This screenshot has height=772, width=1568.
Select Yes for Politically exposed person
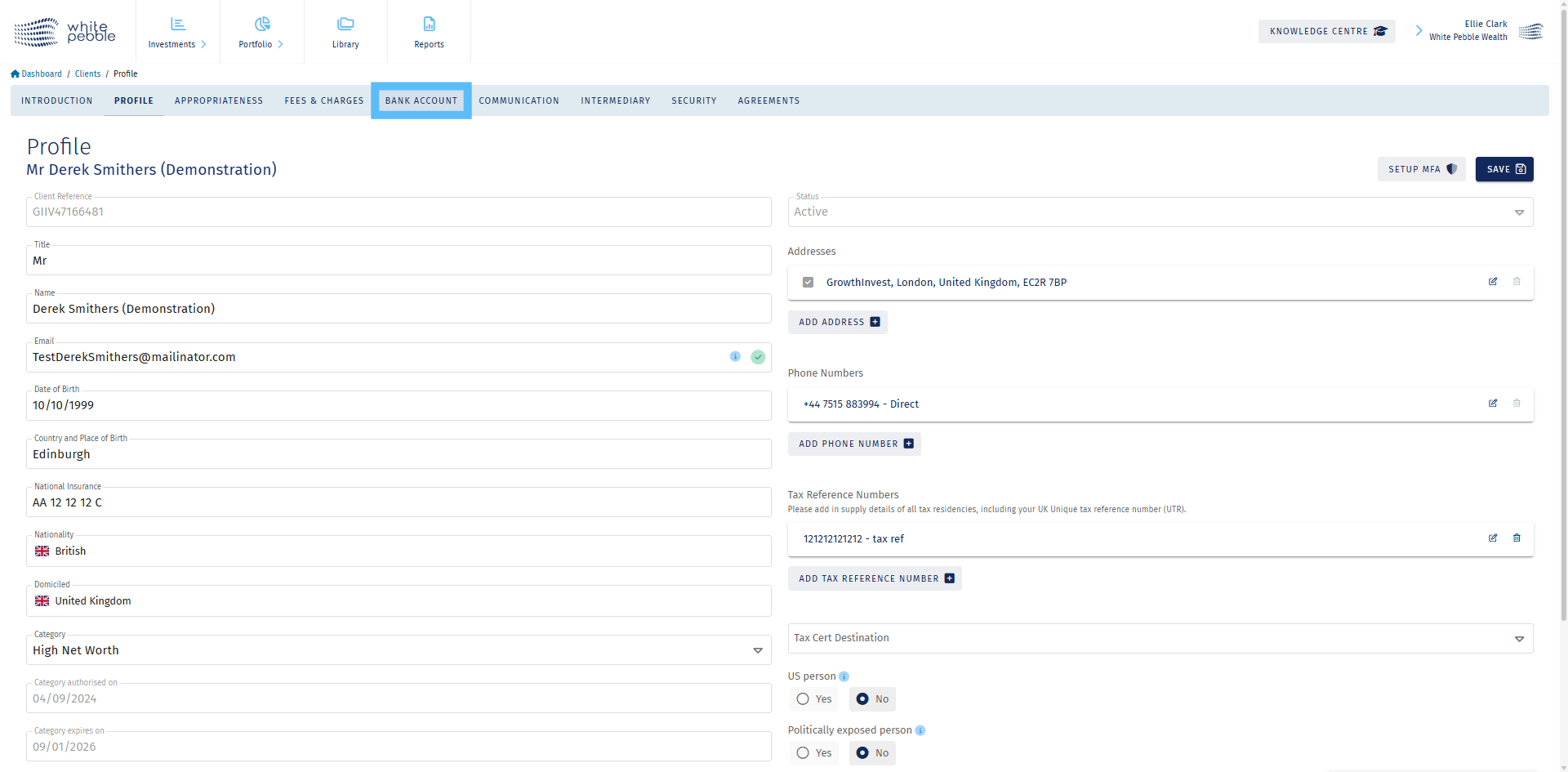(x=804, y=753)
